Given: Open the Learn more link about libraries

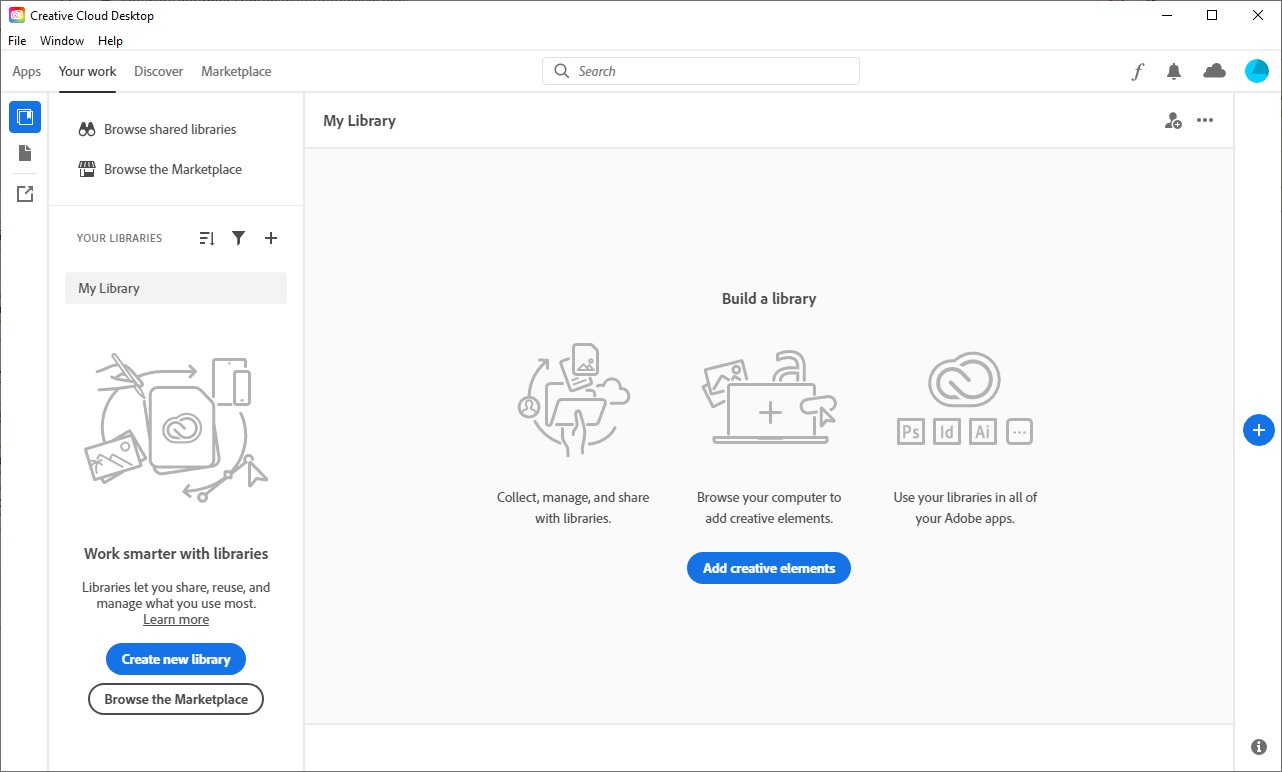Looking at the screenshot, I should (x=175, y=619).
